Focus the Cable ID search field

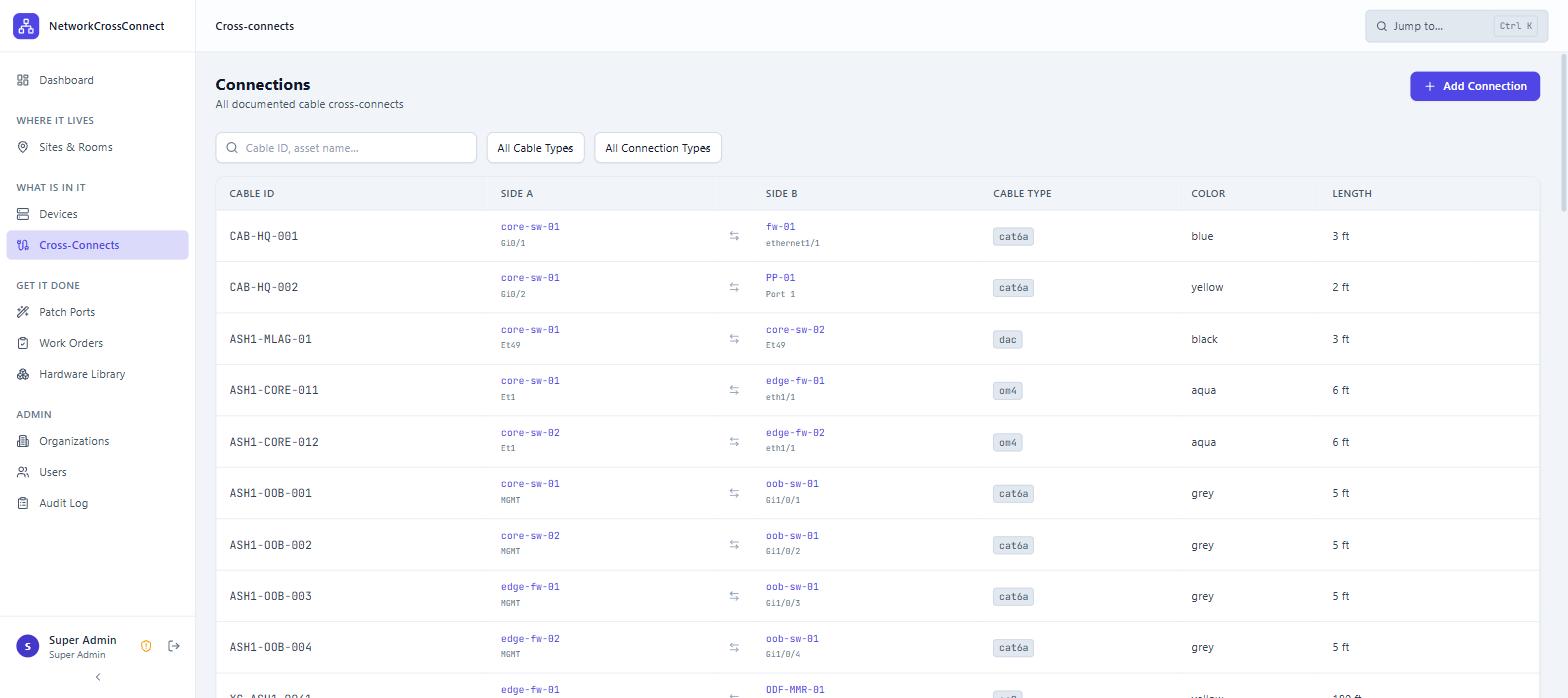(346, 148)
